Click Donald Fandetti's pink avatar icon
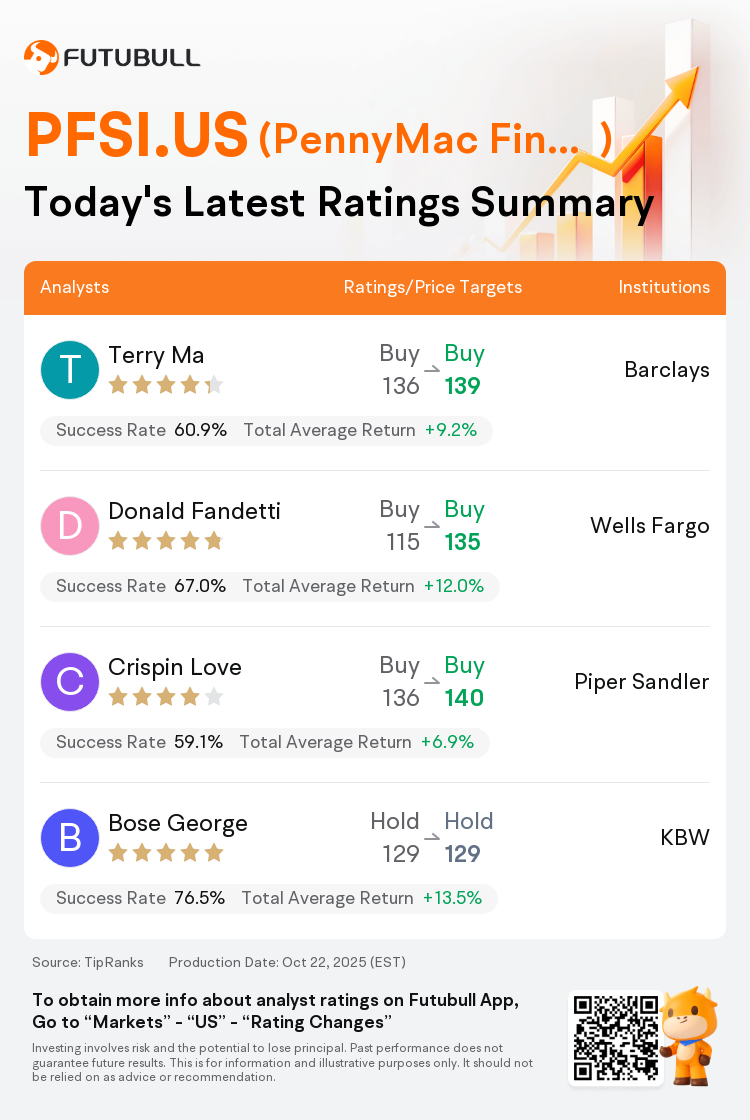 70,526
